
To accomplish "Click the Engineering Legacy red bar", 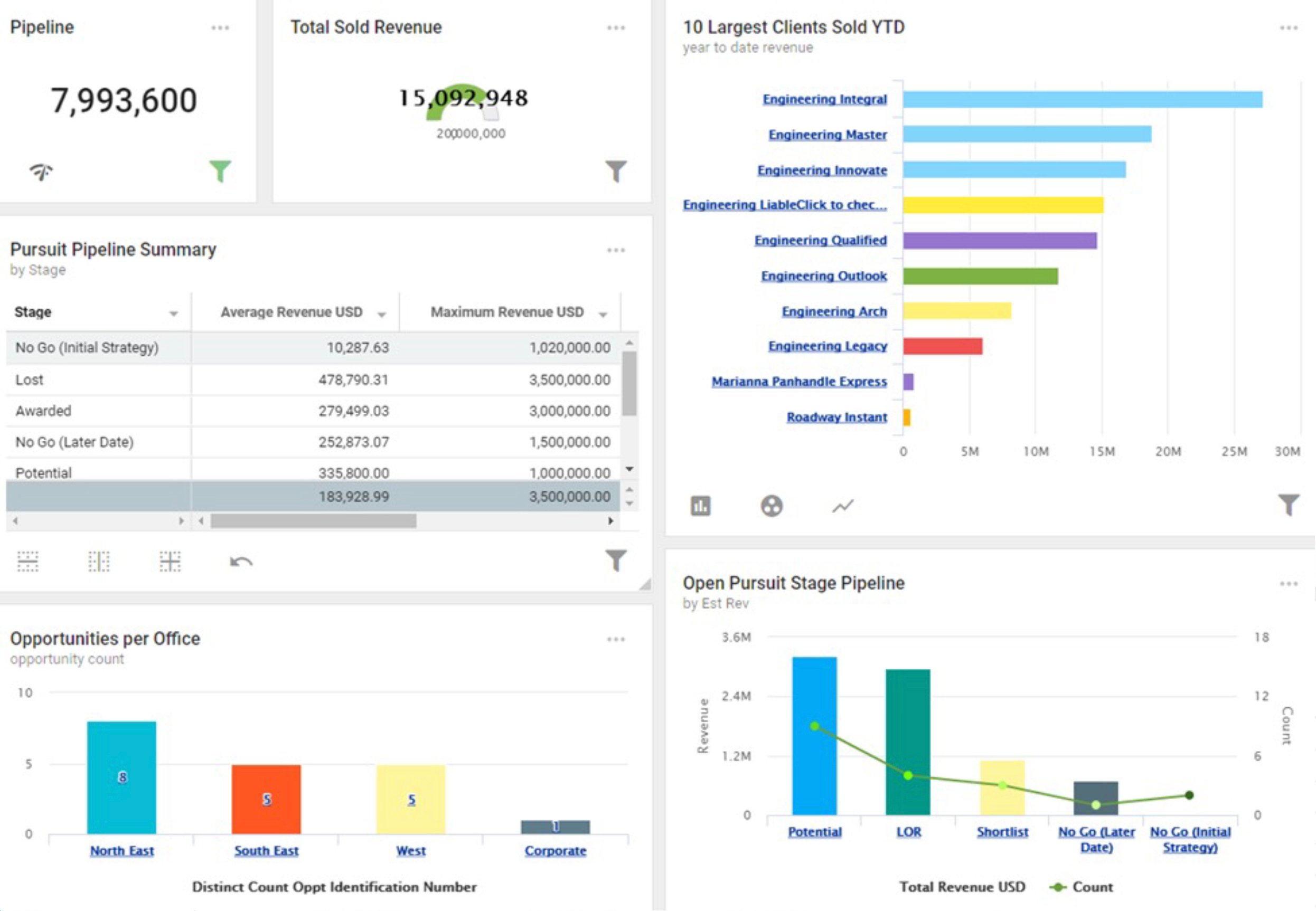I will coord(943,346).
